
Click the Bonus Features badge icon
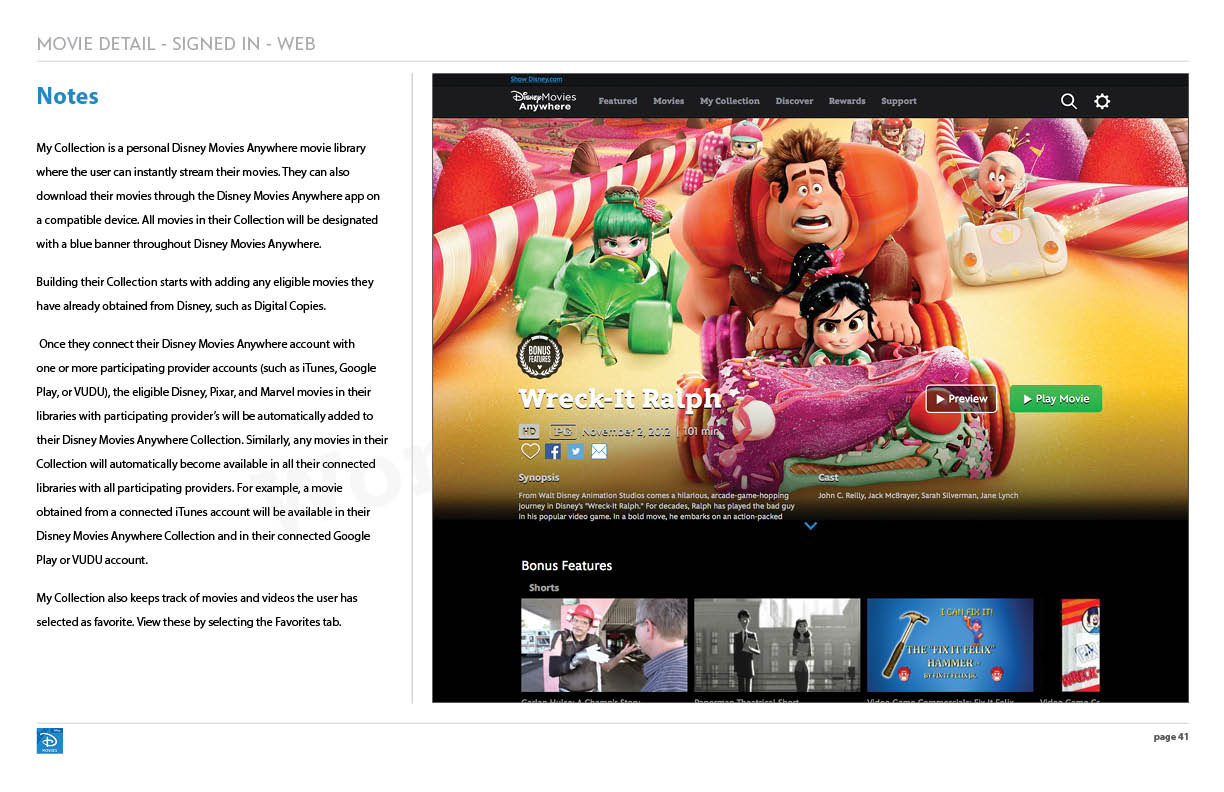pos(540,357)
